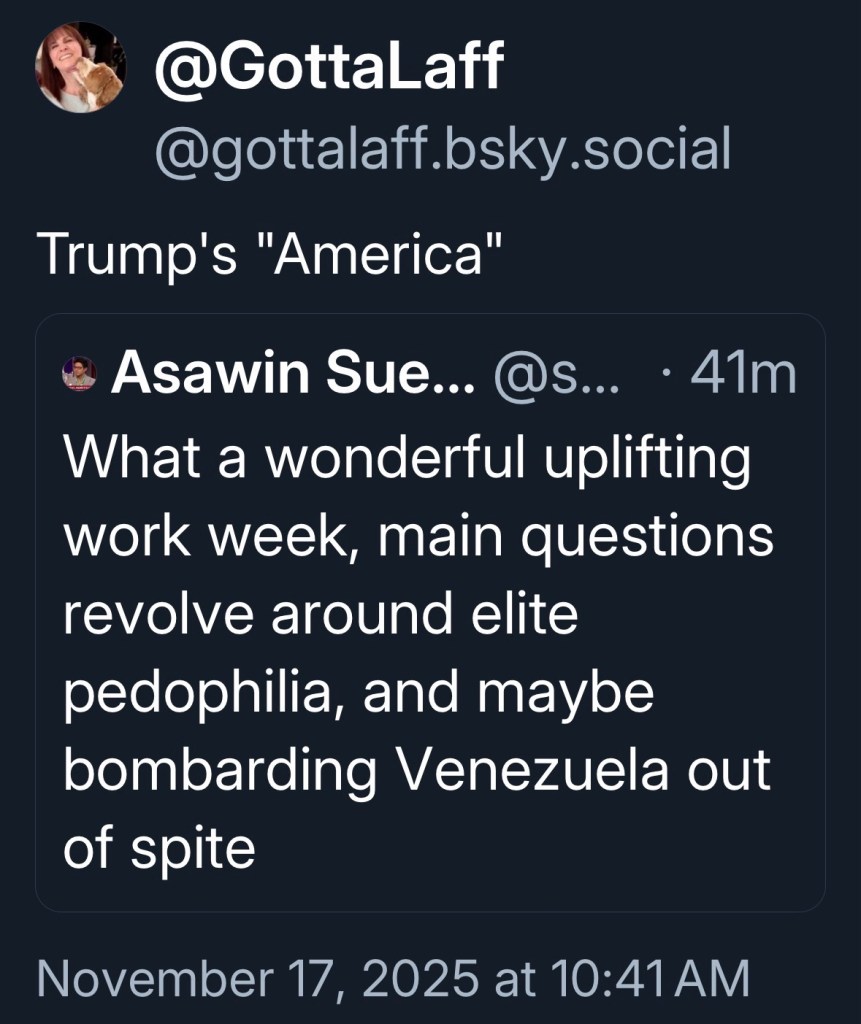Screen dimensions: 861x1024
Task: Select the Trump's "America" post text
Action: pyautogui.click(x=269, y=256)
